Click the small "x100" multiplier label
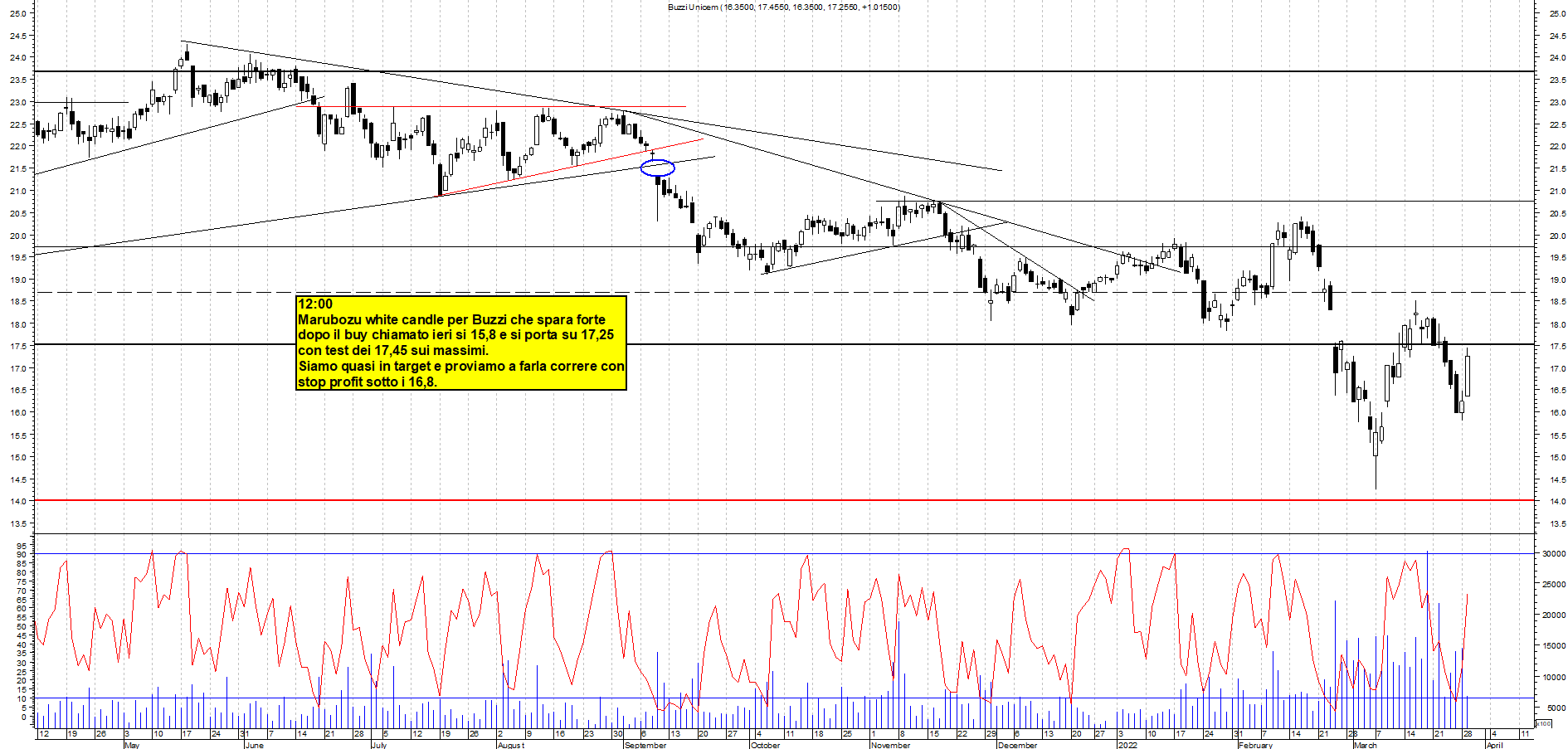 coord(1543,724)
